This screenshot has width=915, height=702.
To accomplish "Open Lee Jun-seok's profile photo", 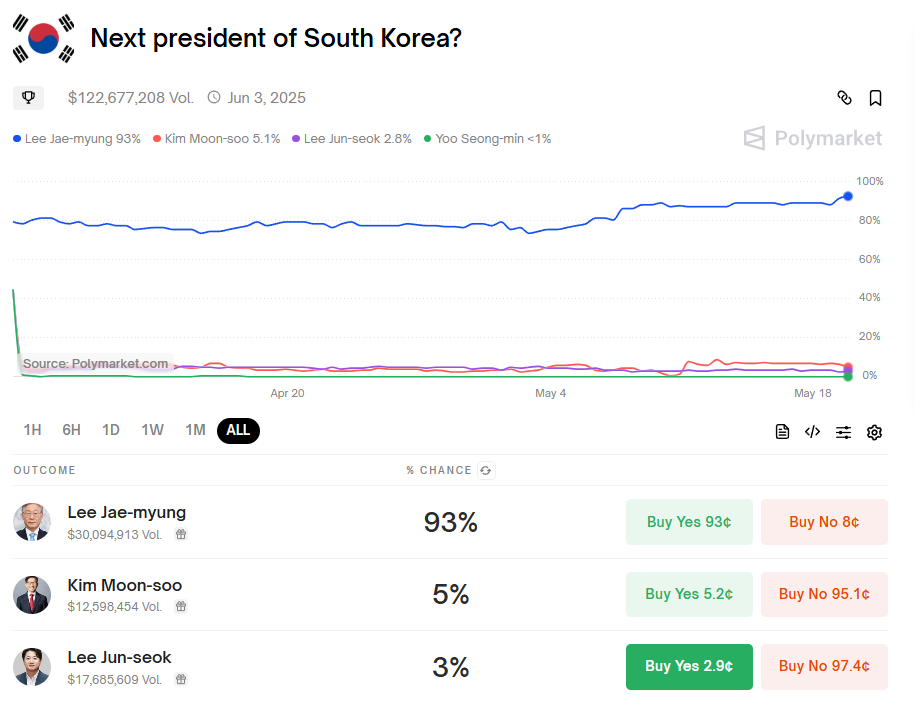I will pos(32,666).
